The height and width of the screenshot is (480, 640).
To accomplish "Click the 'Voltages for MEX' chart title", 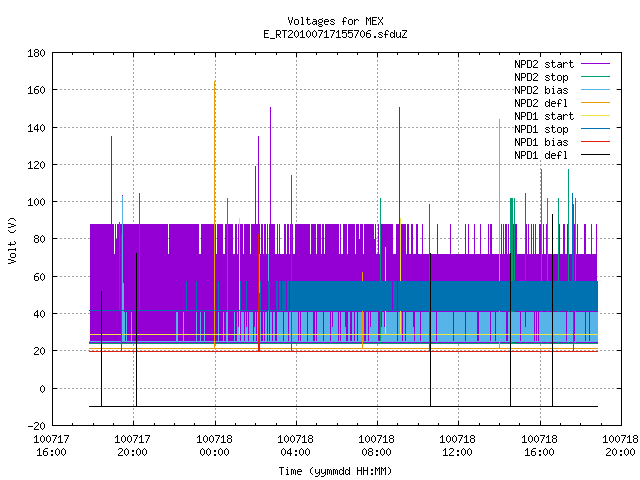I will point(335,21).
